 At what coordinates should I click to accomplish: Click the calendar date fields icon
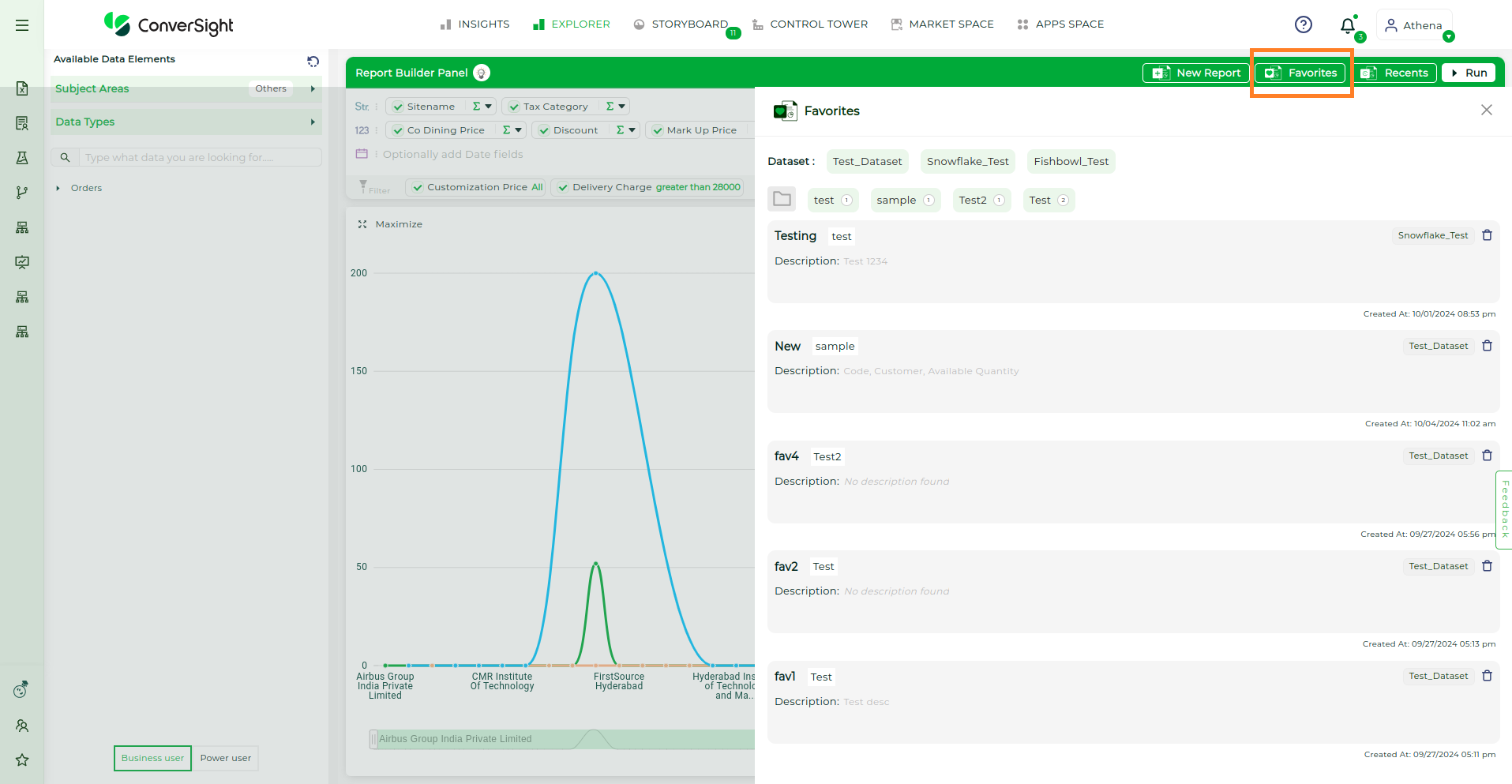tap(362, 154)
